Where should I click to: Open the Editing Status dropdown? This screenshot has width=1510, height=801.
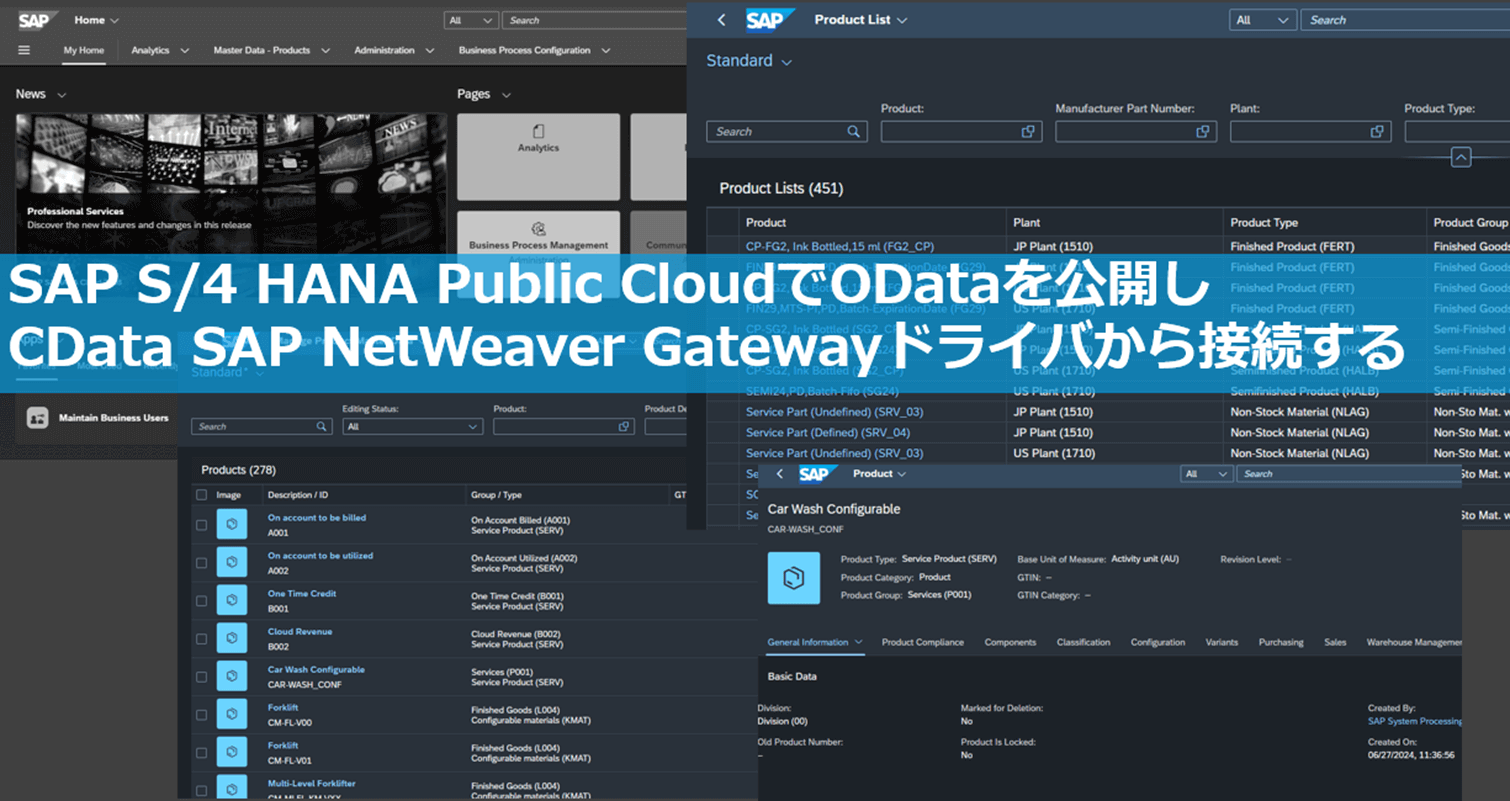coord(413,426)
